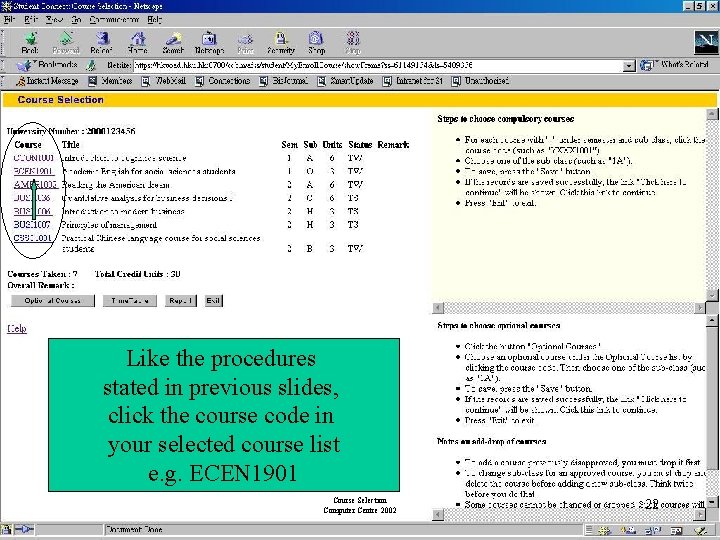The height and width of the screenshot is (540, 720).
Task: Open the Go menu
Action: (x=76, y=20)
